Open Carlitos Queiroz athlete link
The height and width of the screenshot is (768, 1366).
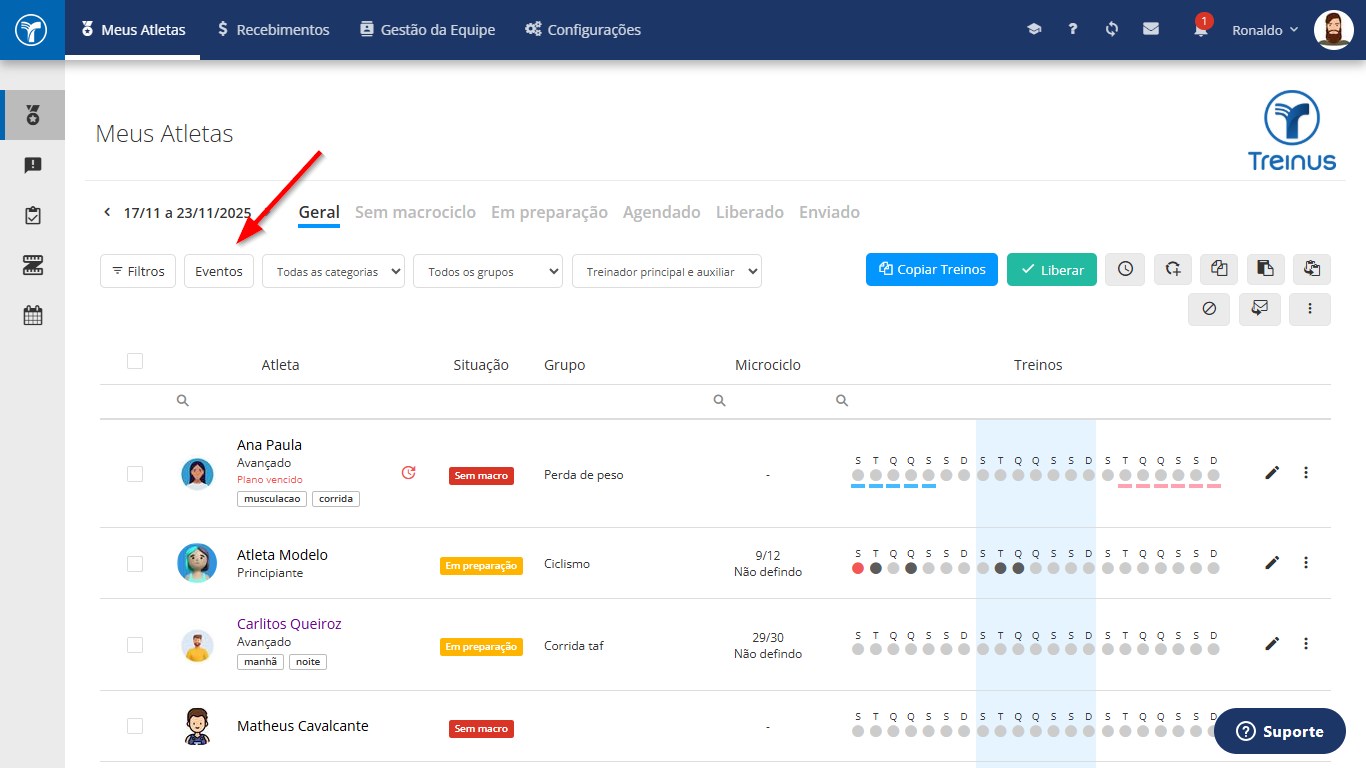point(289,624)
